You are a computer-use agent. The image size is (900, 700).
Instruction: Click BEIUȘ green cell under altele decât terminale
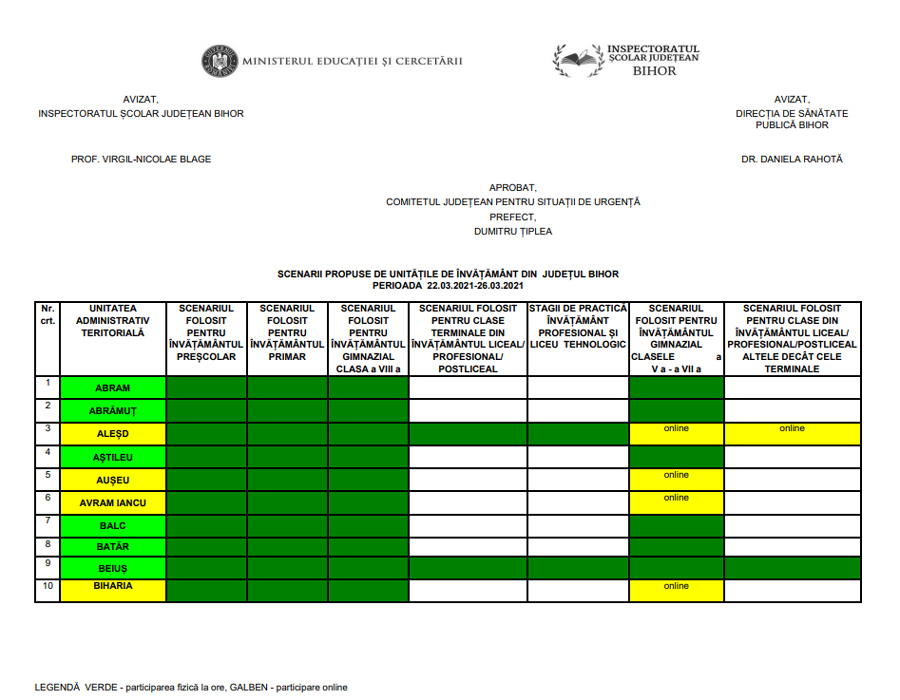click(x=792, y=568)
